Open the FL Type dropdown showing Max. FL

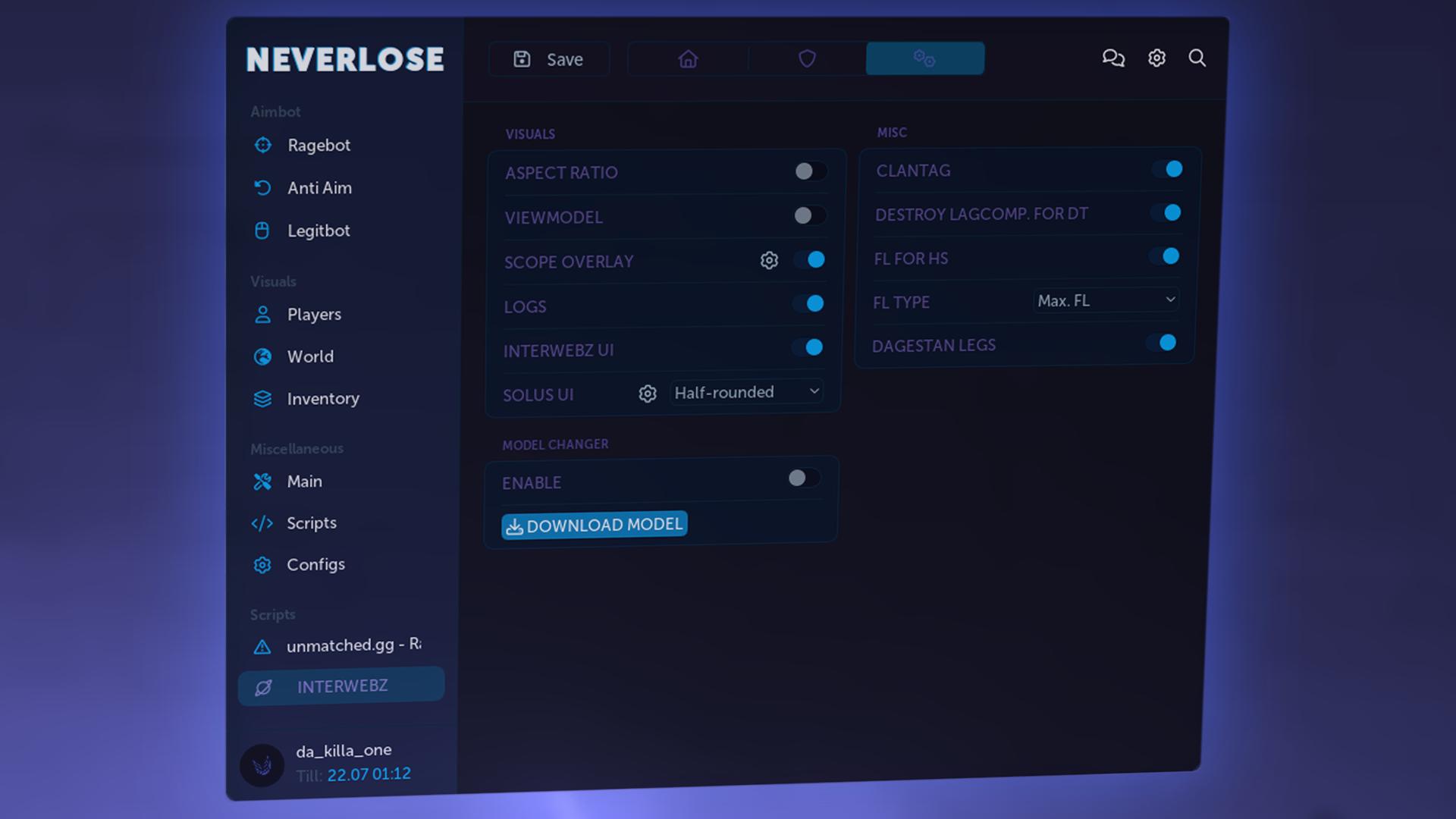[x=1105, y=300]
